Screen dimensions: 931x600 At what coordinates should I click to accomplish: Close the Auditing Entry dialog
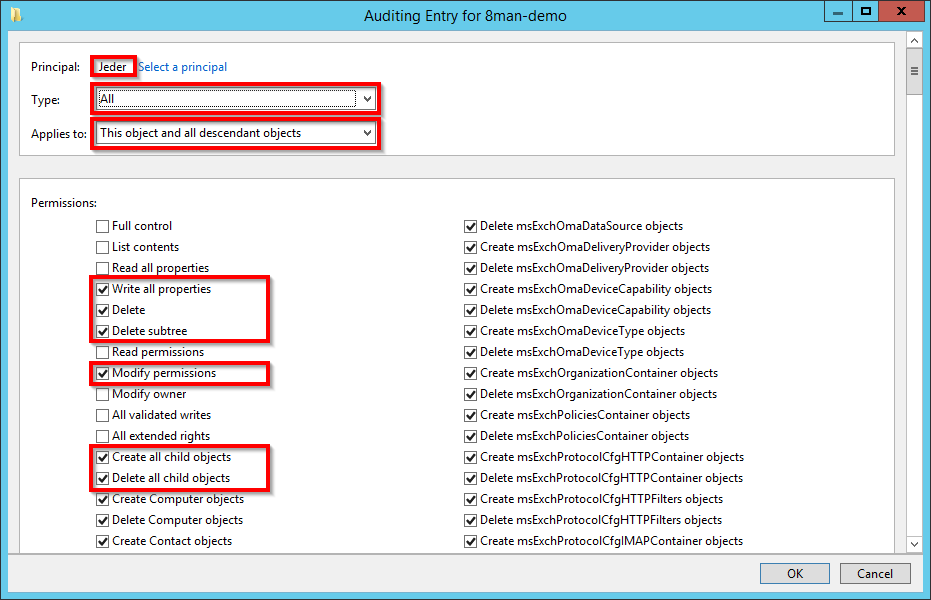[902, 11]
